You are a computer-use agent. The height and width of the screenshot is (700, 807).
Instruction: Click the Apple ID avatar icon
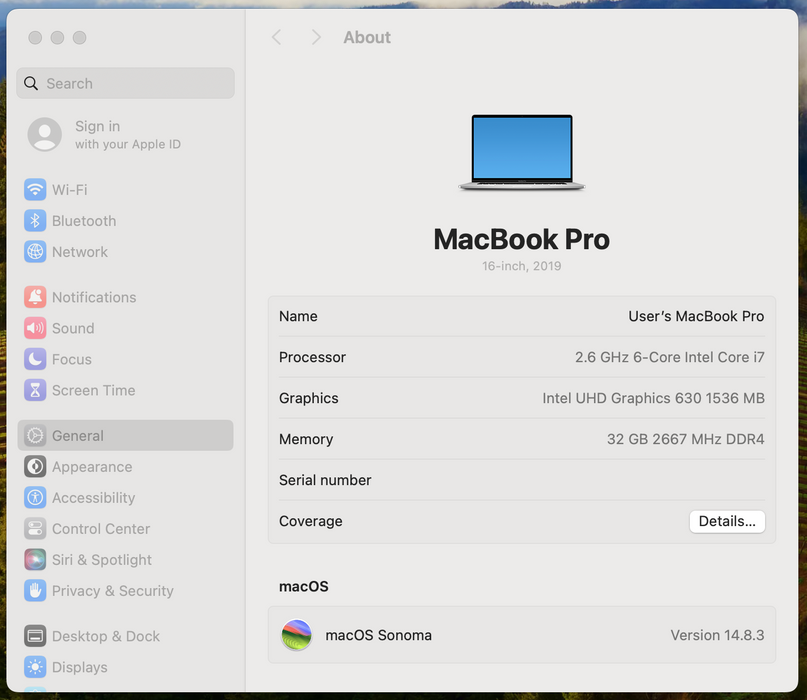(45, 134)
